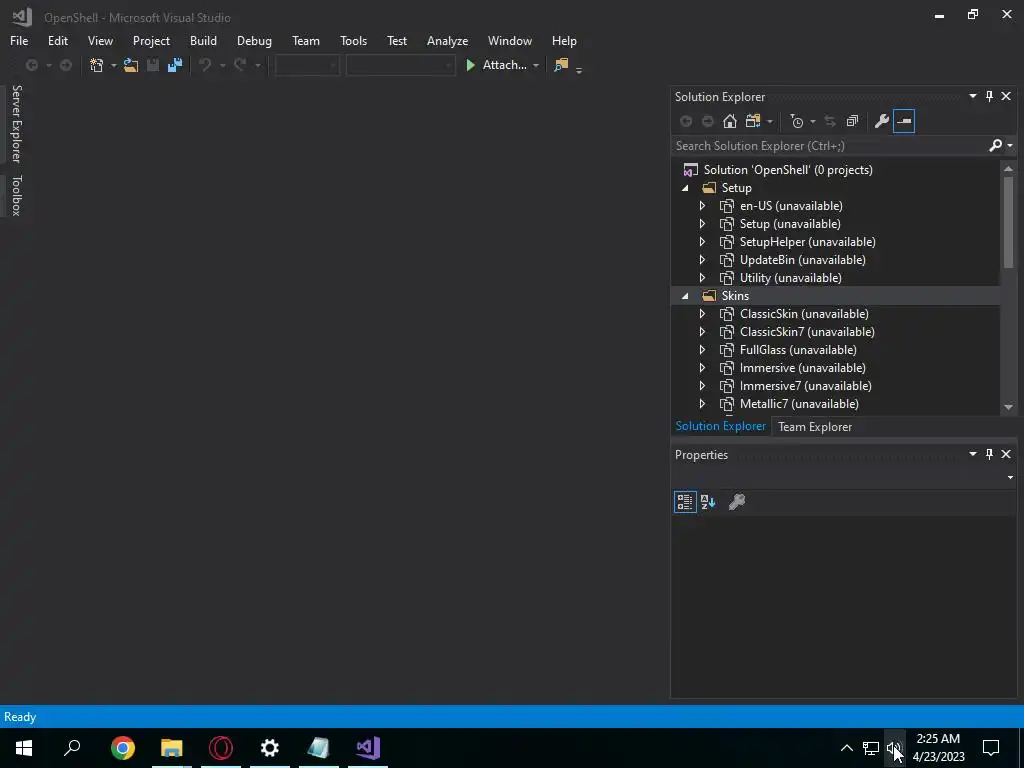Expand the Metallic7 (unavailable) project
This screenshot has width=1024, height=768.
[x=703, y=404]
